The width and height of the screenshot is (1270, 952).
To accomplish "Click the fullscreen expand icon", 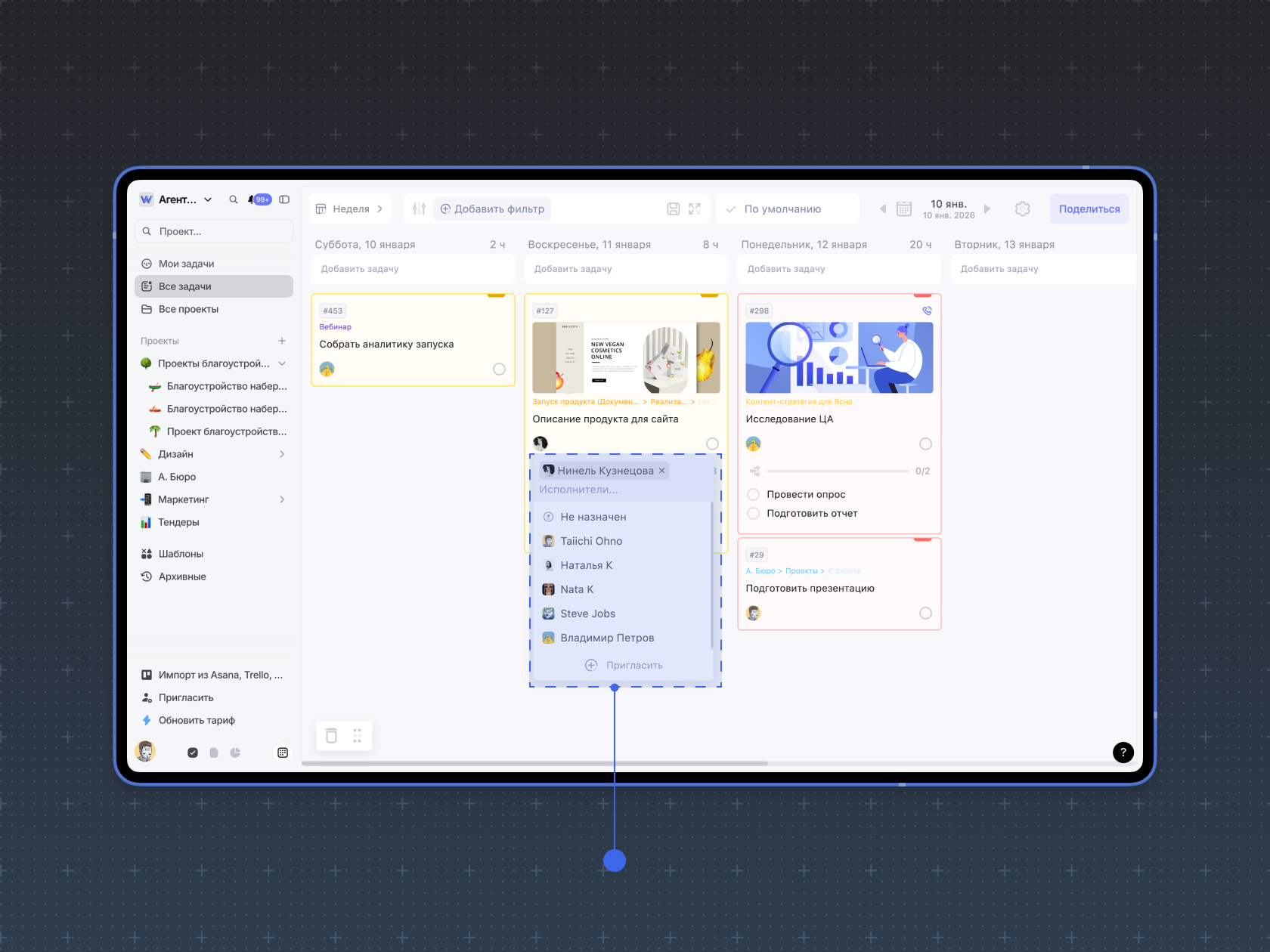I will point(695,209).
